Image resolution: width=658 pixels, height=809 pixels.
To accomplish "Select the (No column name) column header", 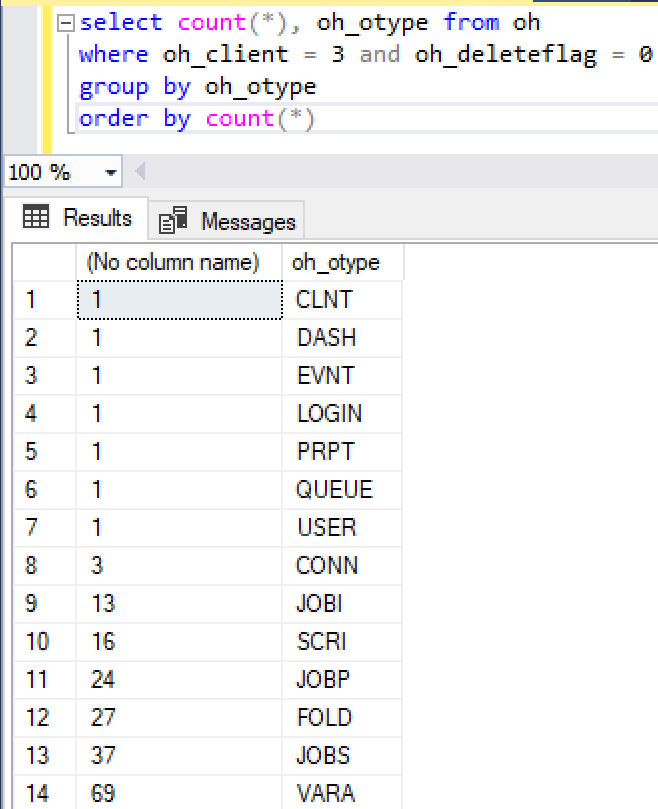I will coord(173,262).
